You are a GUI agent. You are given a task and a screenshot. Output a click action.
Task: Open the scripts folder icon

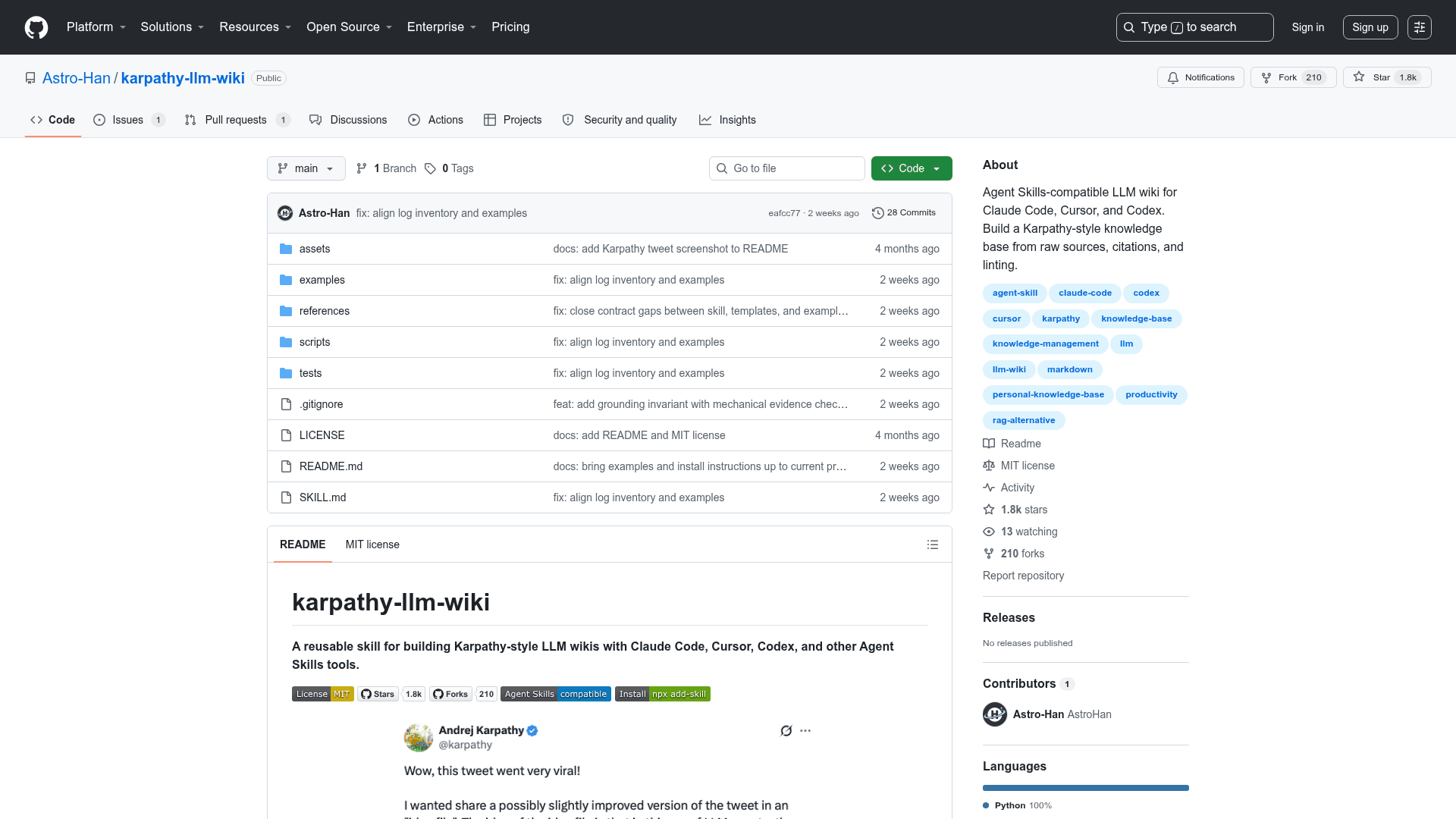click(286, 342)
